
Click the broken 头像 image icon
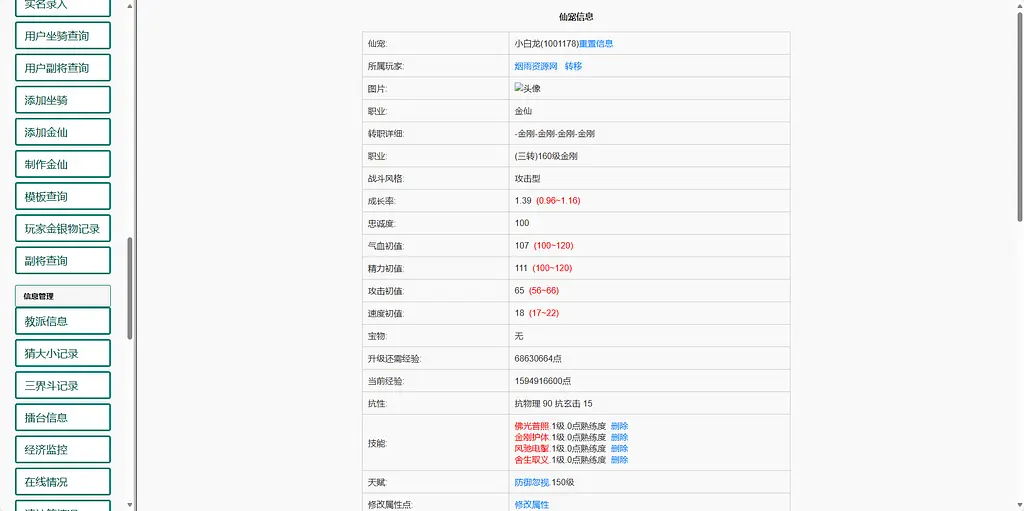pyautogui.click(x=527, y=88)
